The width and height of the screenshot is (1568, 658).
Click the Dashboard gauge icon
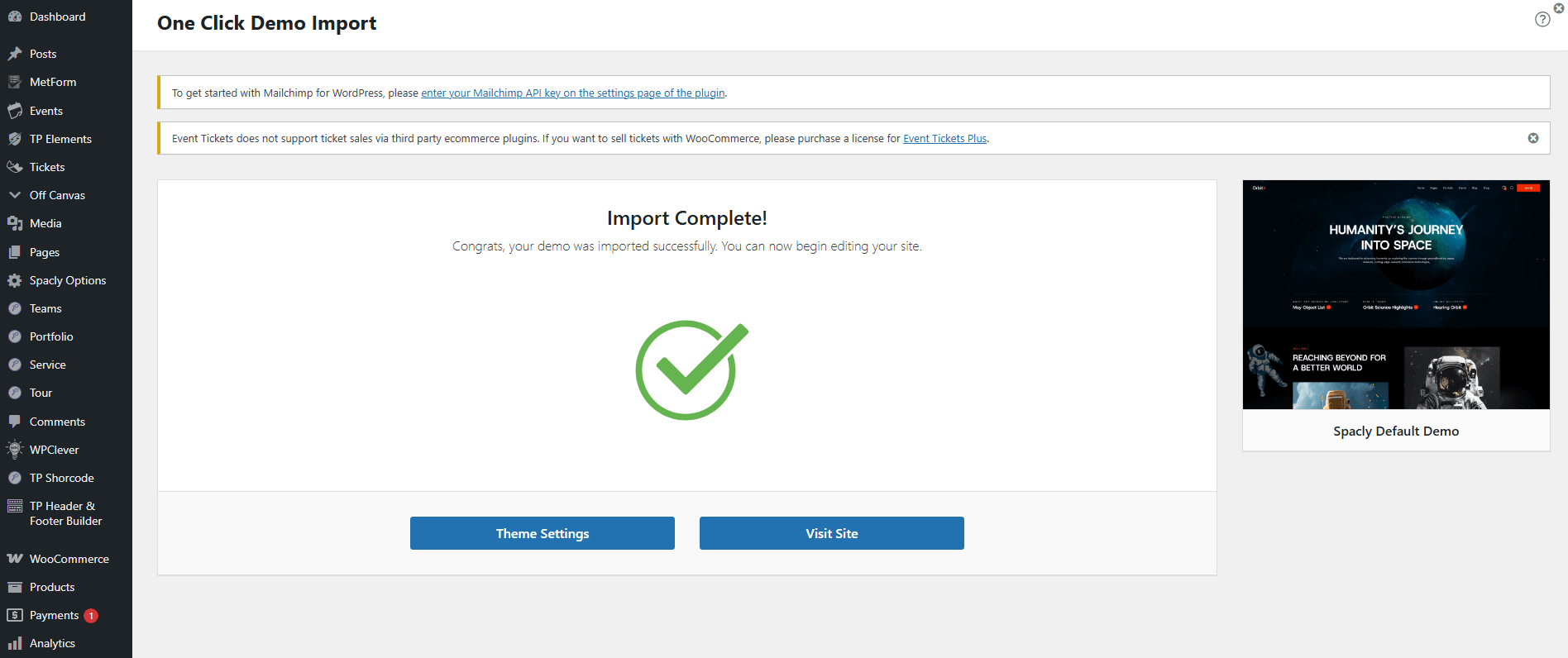15,17
